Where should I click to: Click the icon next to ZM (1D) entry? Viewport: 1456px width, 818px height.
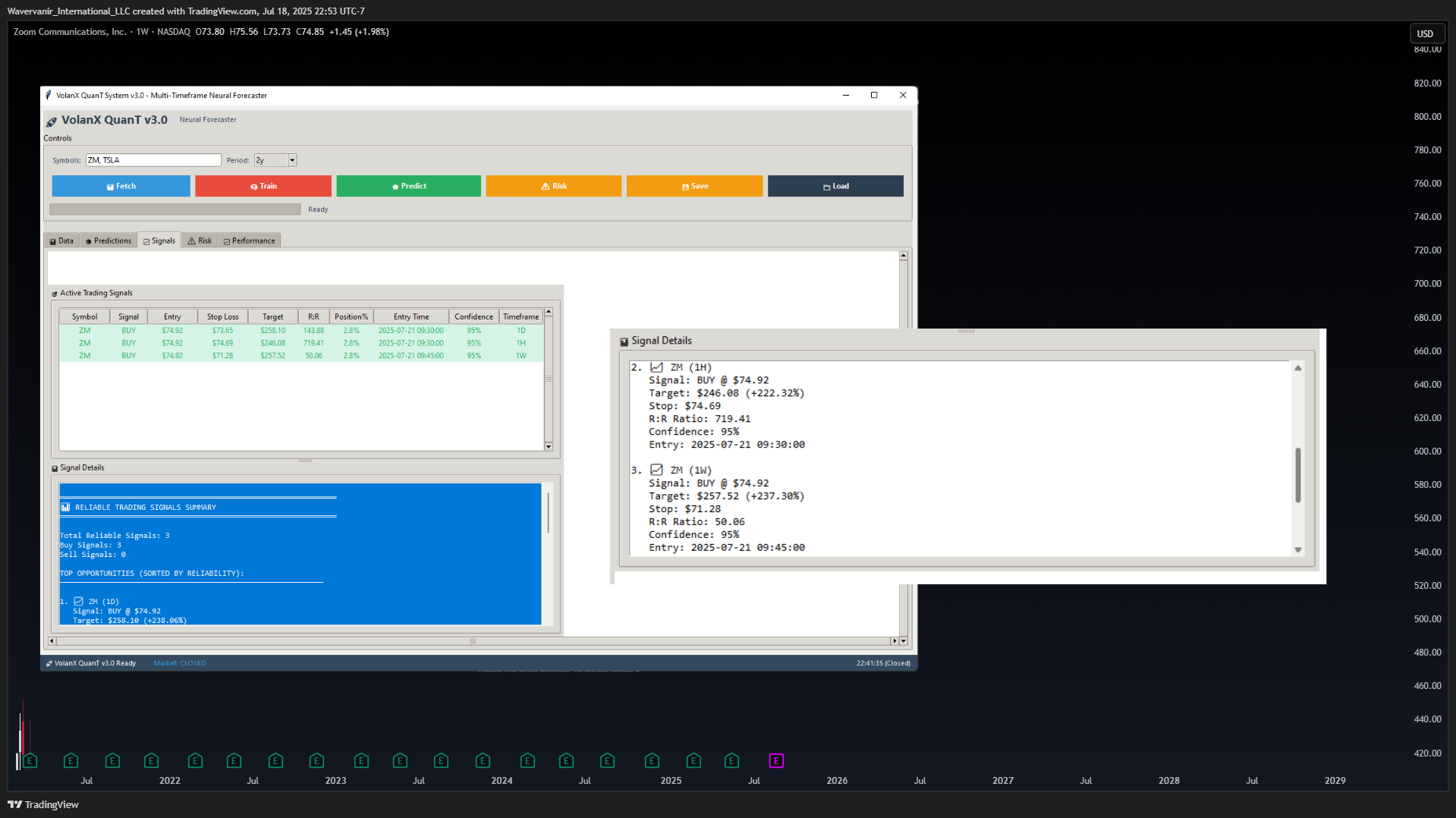[78, 601]
